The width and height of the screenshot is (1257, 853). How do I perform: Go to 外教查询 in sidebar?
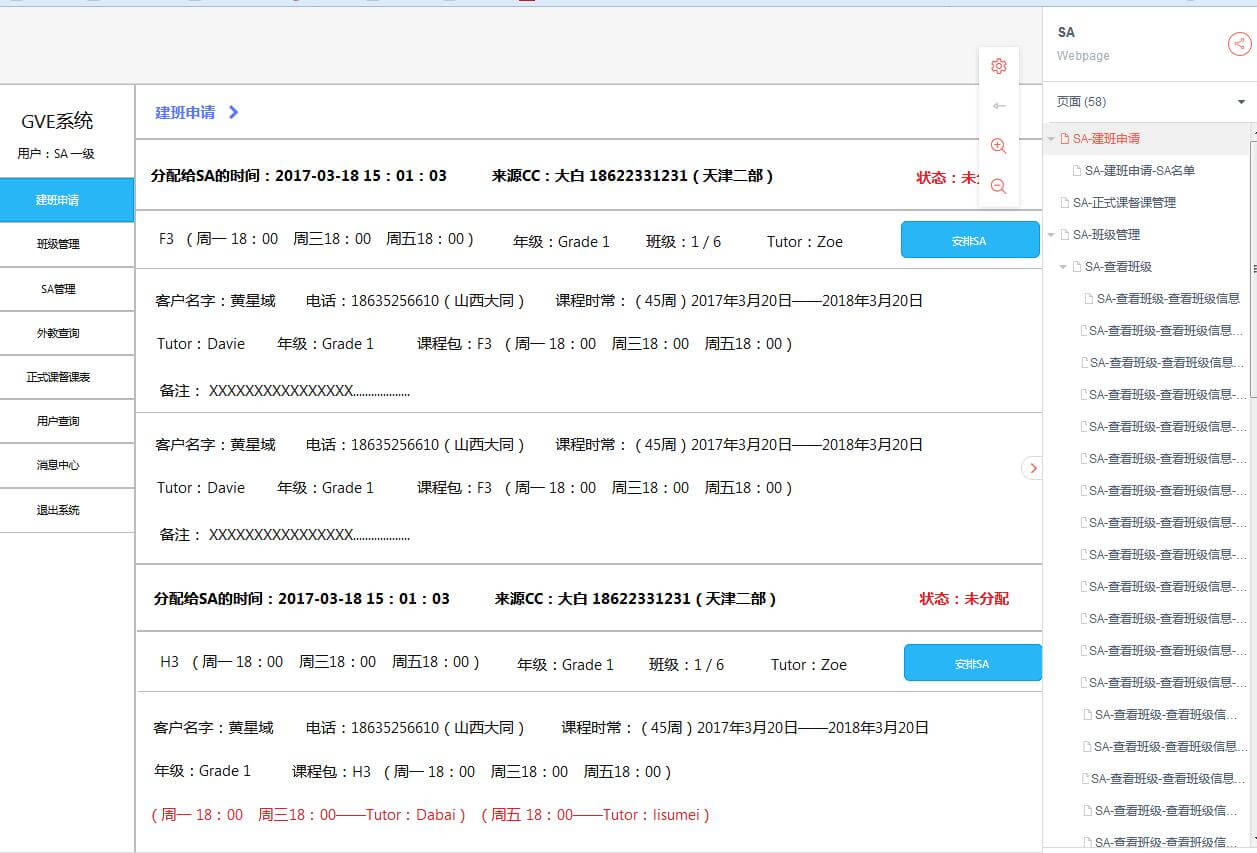[x=58, y=333]
